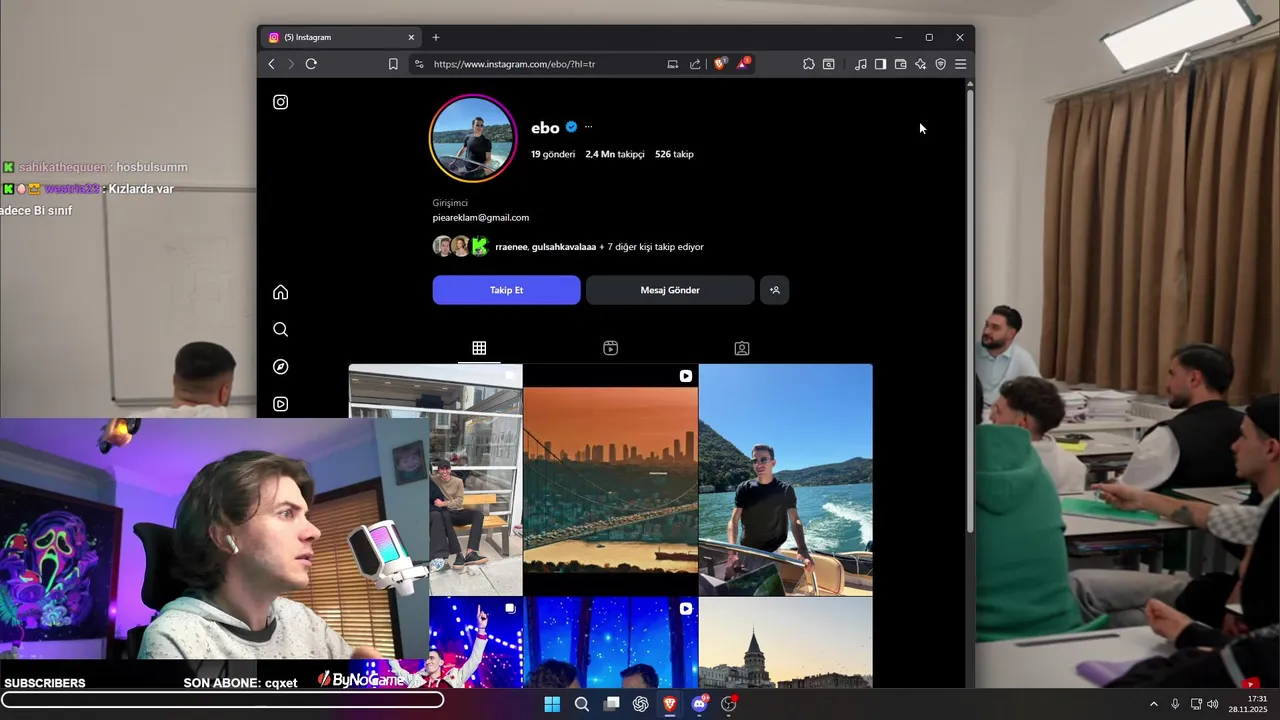Screen dimensions: 1280x720
Task: Open Windows taskbar search
Action: click(581, 704)
